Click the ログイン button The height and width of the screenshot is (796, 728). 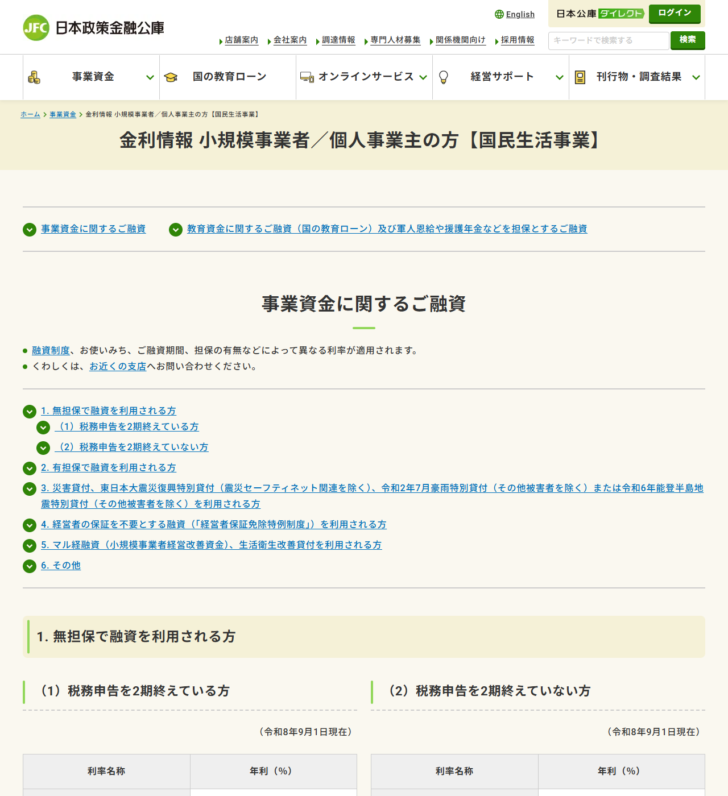675,13
